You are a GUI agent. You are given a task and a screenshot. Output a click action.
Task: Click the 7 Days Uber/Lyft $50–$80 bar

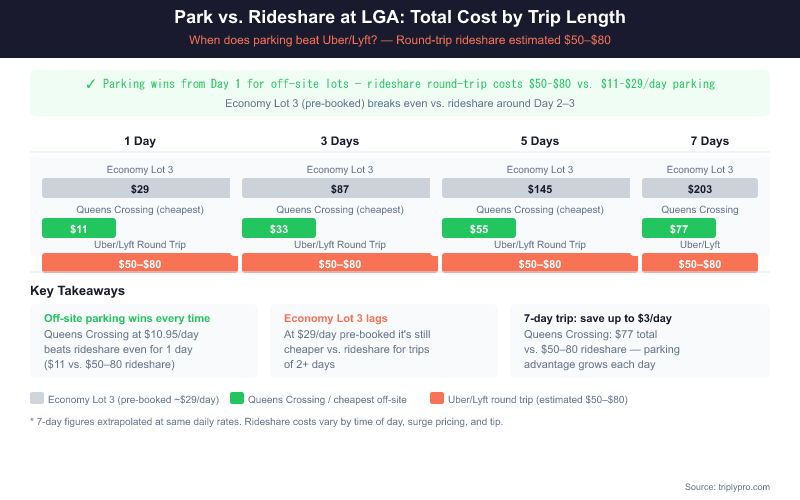coord(700,264)
